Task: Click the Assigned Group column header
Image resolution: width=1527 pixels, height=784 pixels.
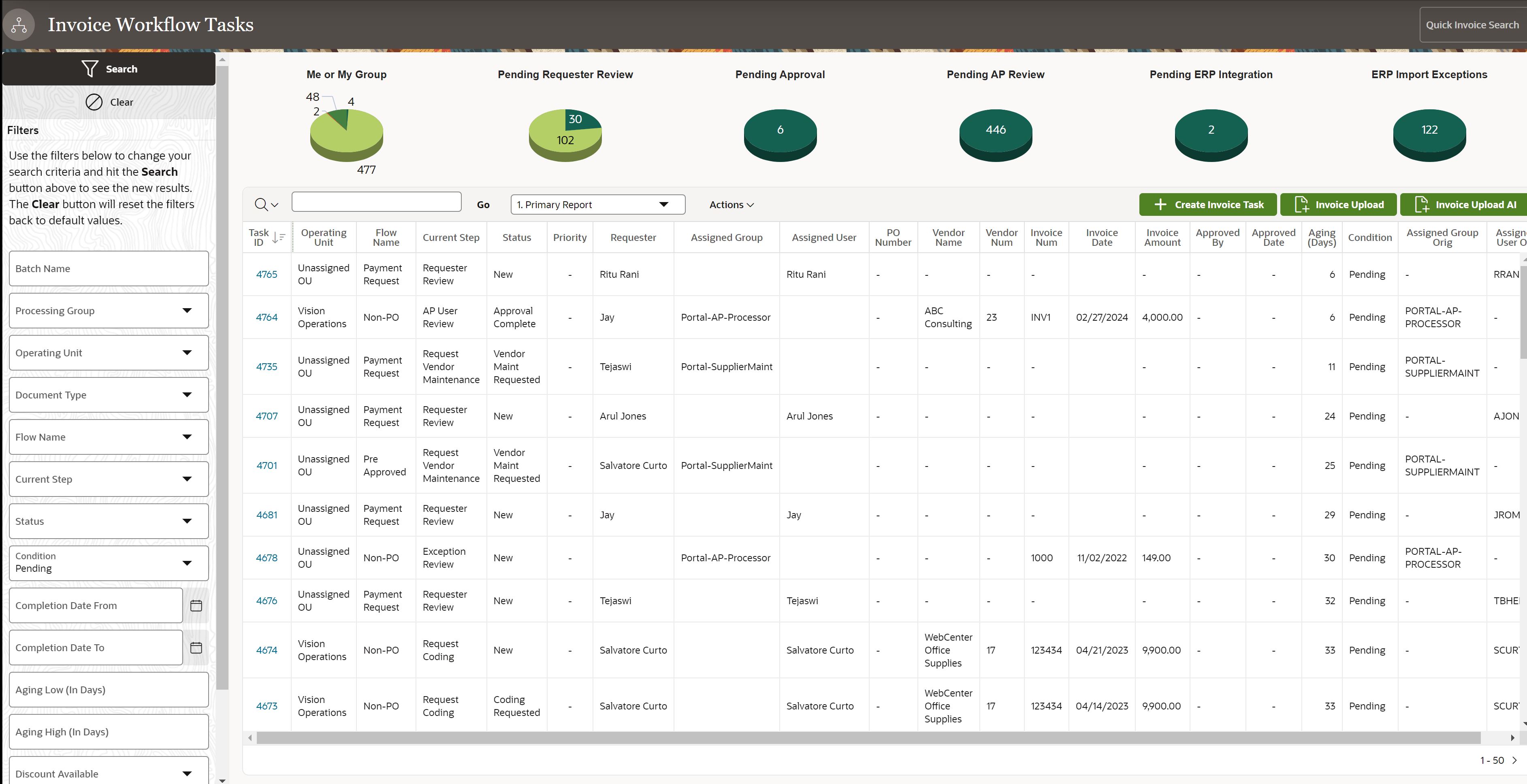Action: (x=726, y=238)
